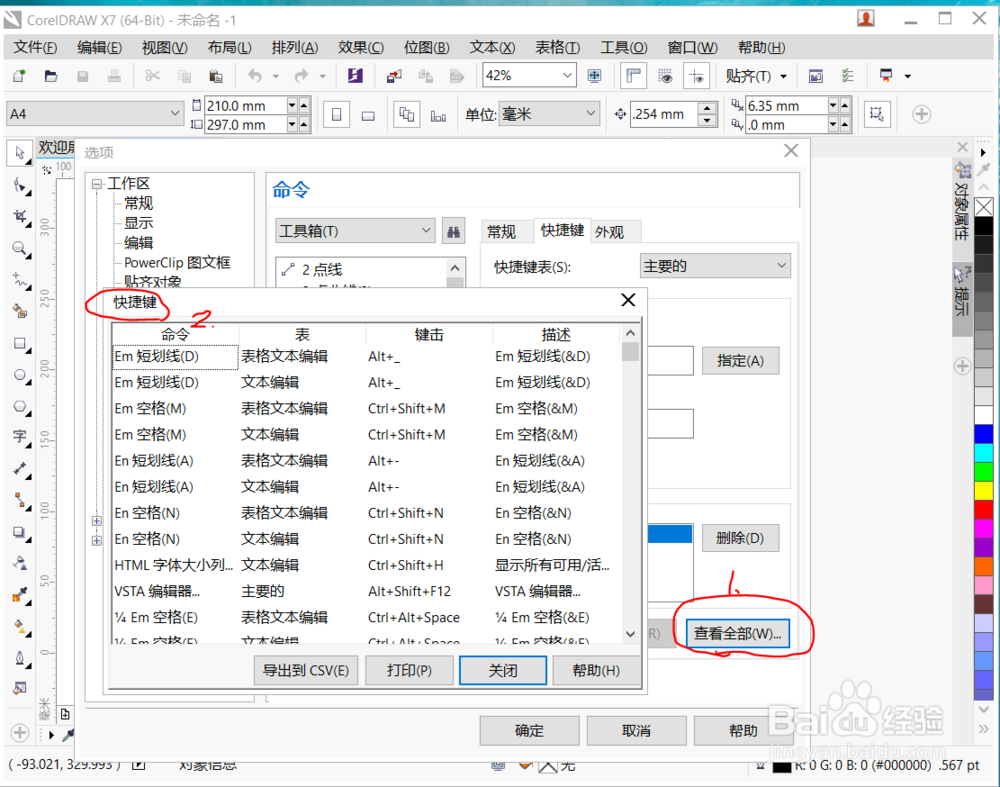This screenshot has height=787, width=1000.
Task: Open the undo history dropdown arrow
Action: tap(276, 77)
